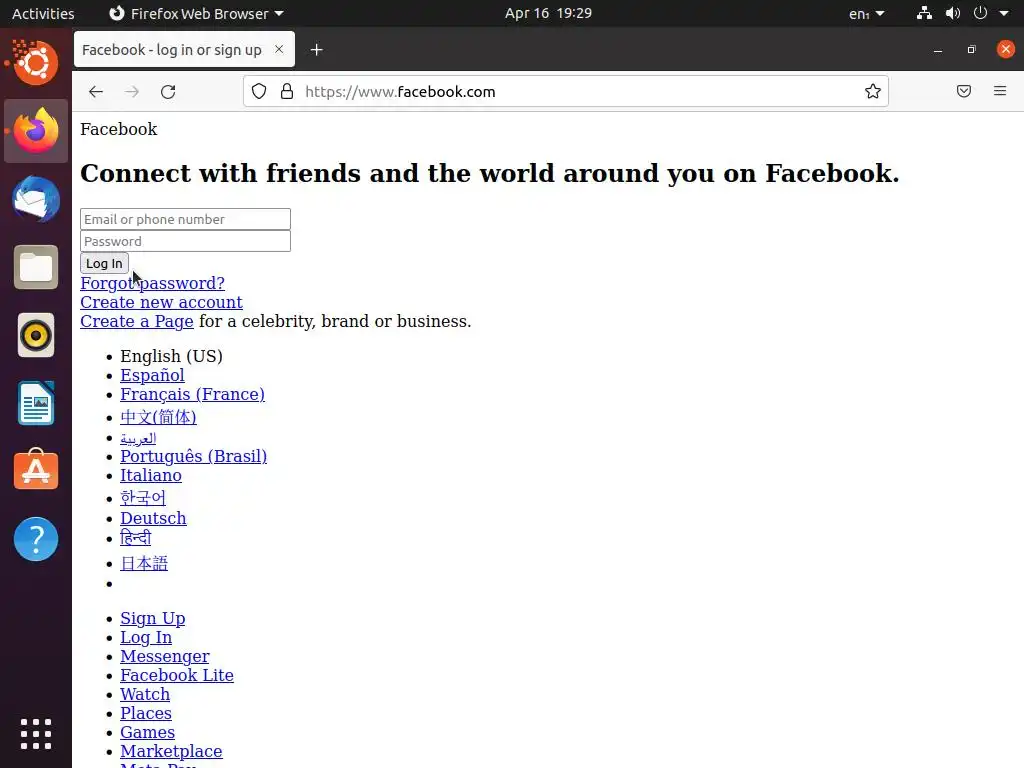View site security padlock info
The image size is (1024, 768).
pos(287,91)
